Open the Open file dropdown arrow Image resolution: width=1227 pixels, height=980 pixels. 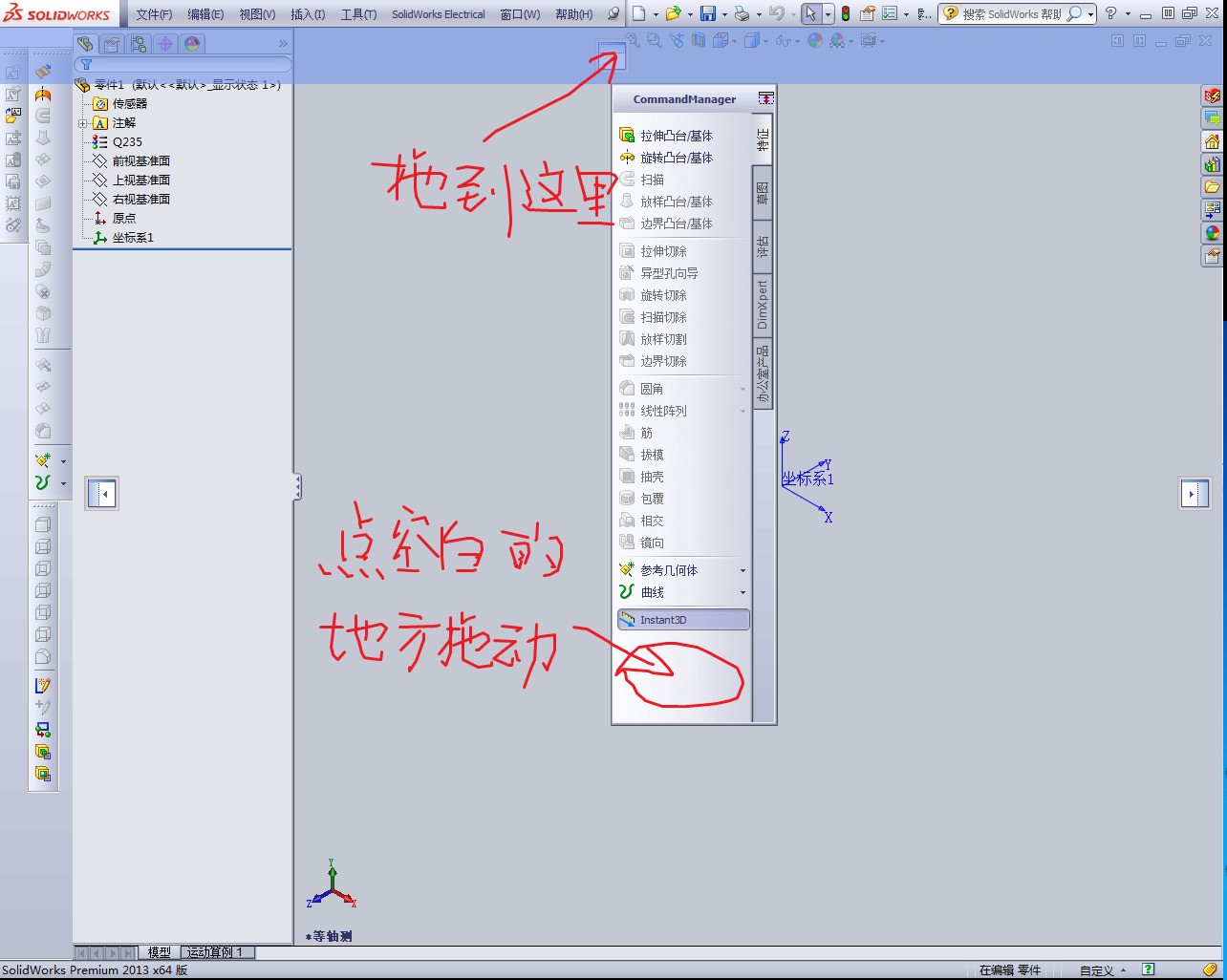[689, 14]
